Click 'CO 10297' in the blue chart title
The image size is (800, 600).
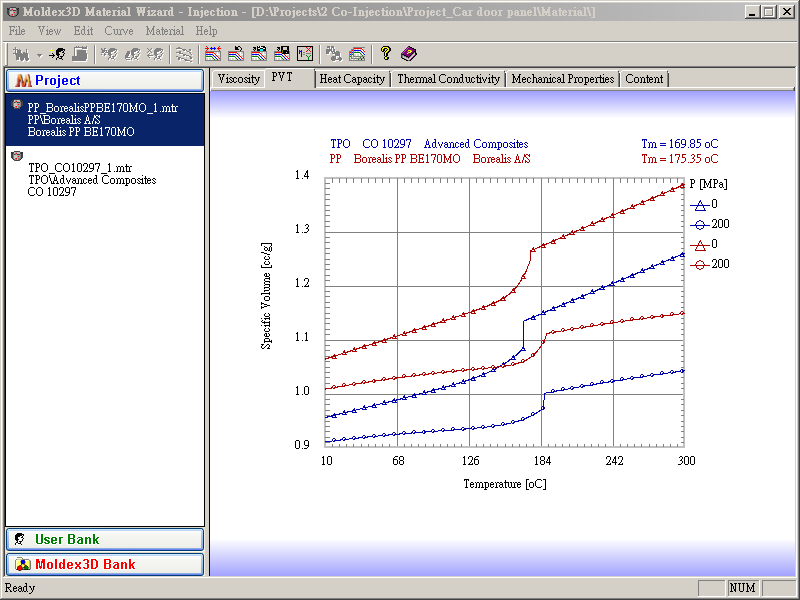pos(387,144)
